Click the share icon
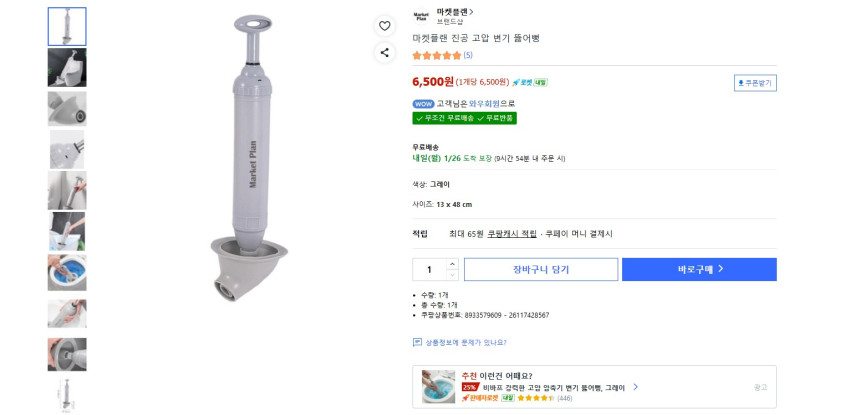 (385, 52)
